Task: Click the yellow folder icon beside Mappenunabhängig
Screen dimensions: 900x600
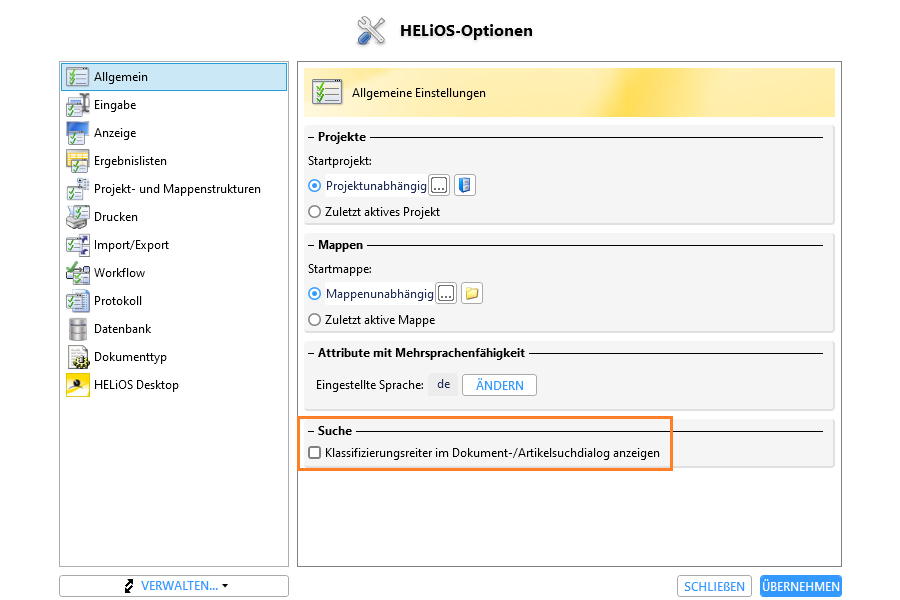Action: pos(472,293)
